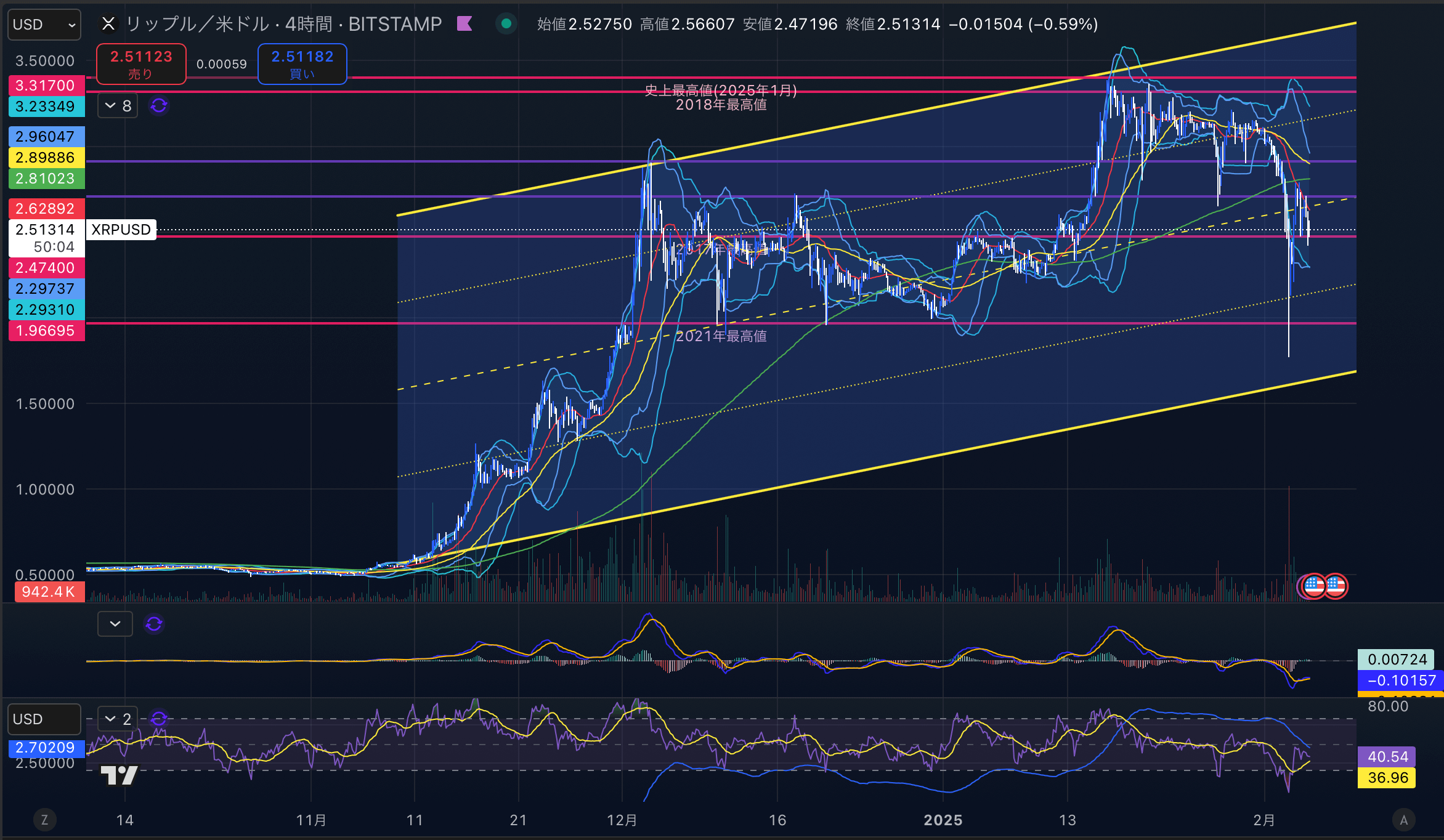This screenshot has height=840, width=1444.
Task: Click the 0.00059 spread value
Action: [222, 64]
